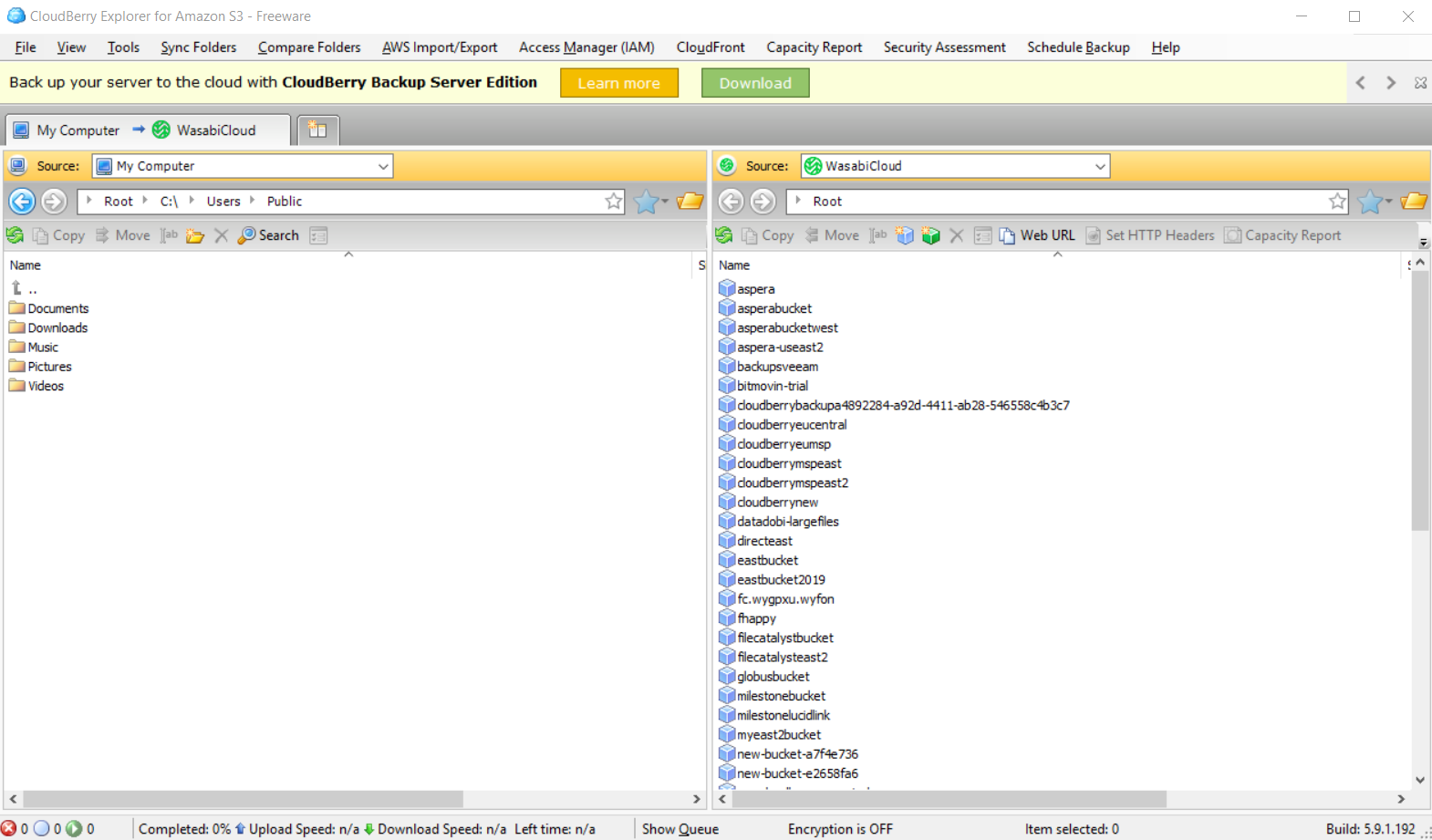The image size is (1432, 840).
Task: Select the eastbucket2019 bucket
Action: coord(772,579)
